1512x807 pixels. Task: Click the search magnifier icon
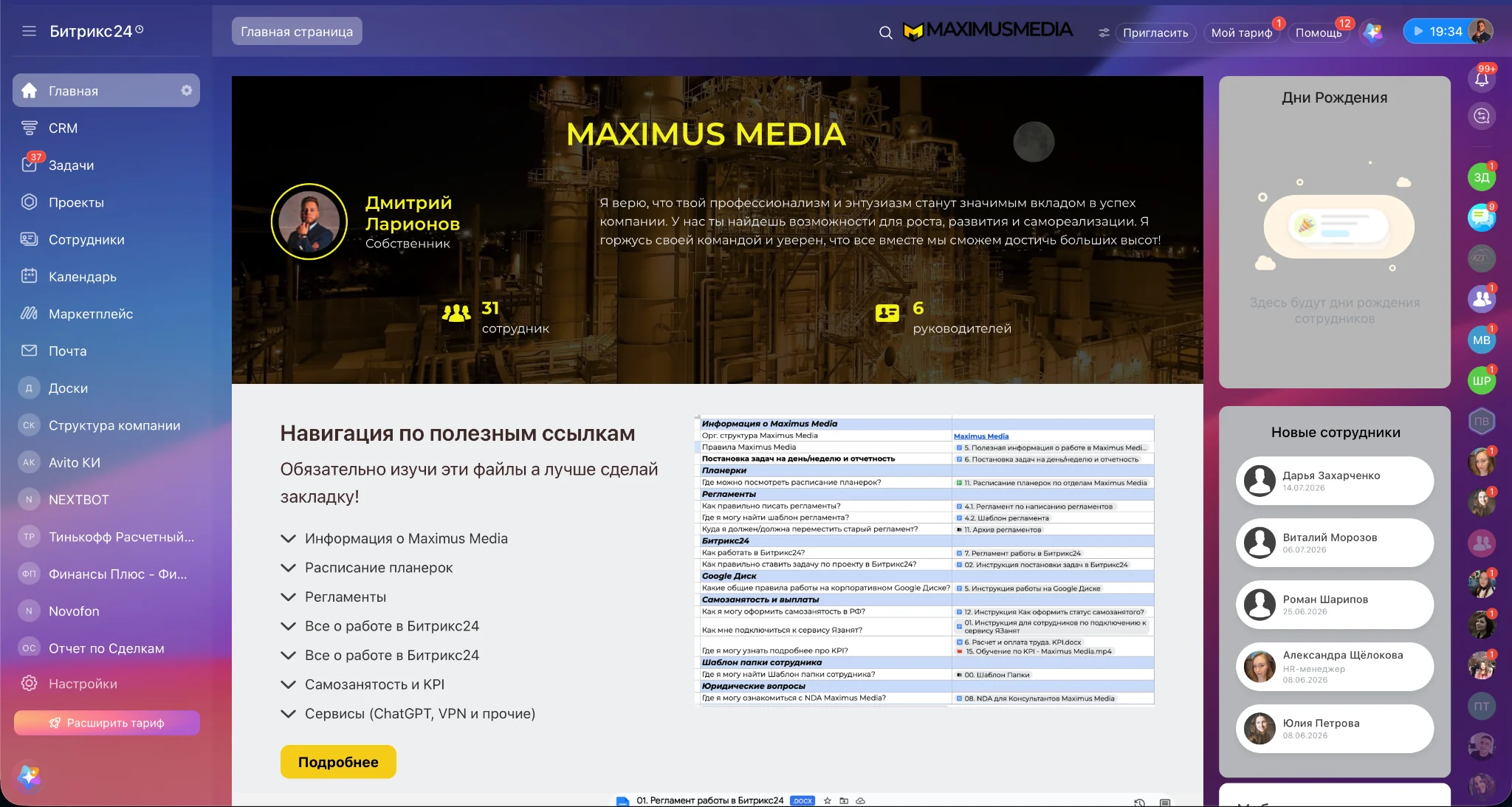point(886,32)
